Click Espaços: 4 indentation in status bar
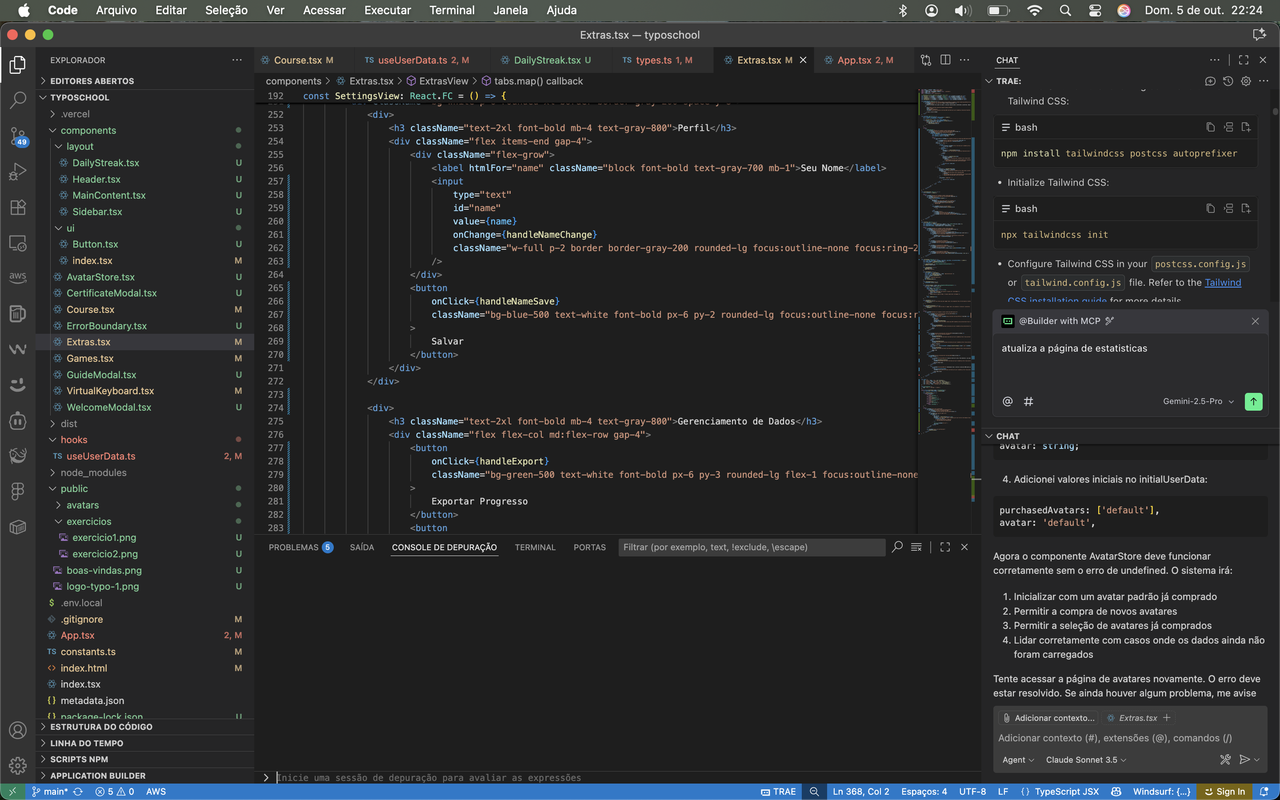The image size is (1280, 800). 923,791
